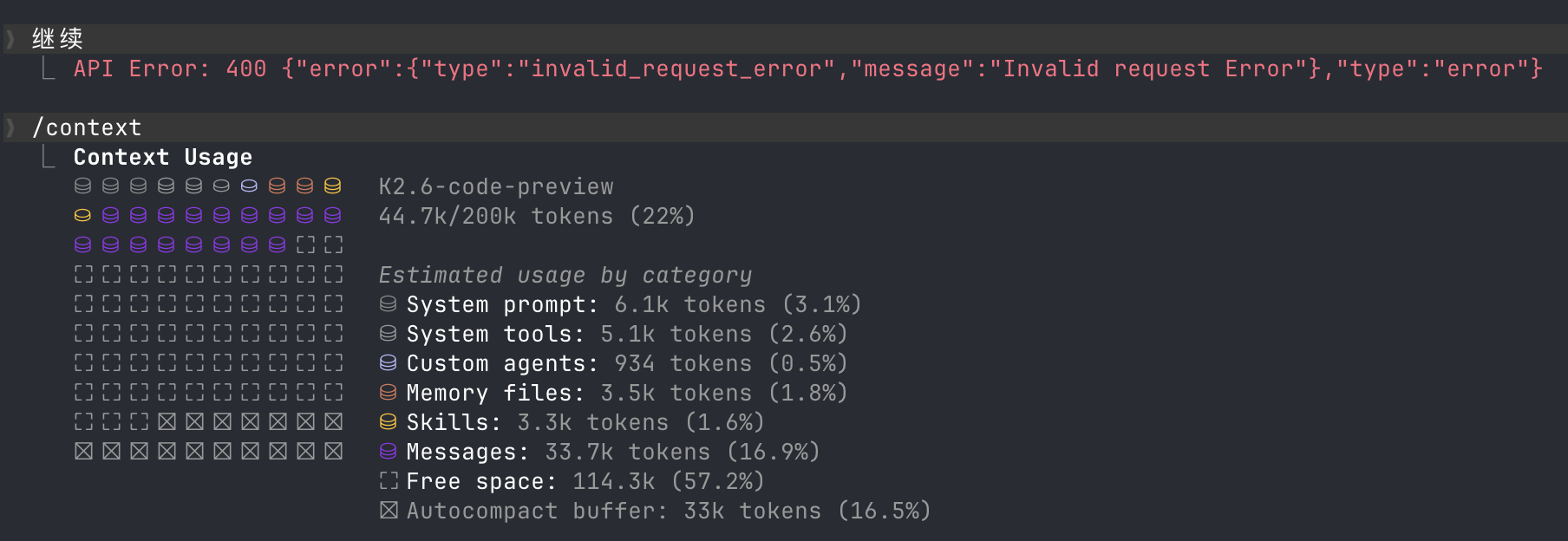Click the Context Usage heading

[x=163, y=157]
